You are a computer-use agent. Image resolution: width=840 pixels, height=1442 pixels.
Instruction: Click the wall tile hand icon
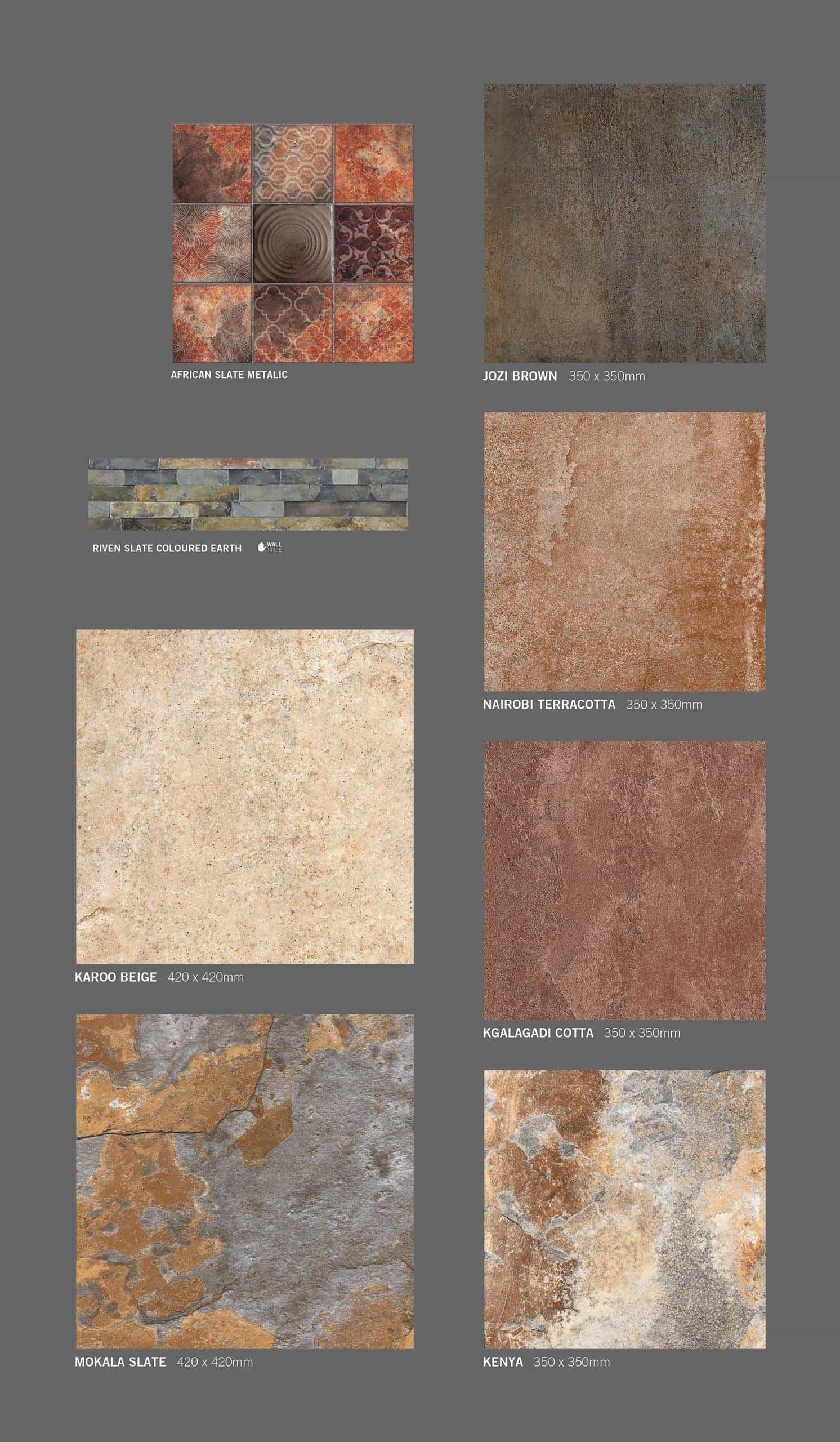click(x=262, y=547)
